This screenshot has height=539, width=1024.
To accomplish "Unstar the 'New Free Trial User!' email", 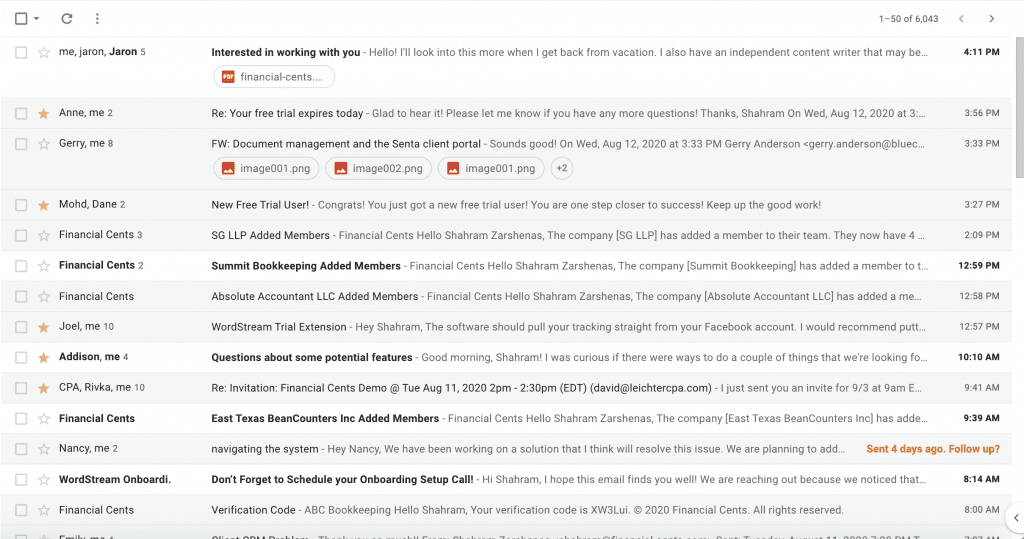I will pyautogui.click(x=44, y=205).
